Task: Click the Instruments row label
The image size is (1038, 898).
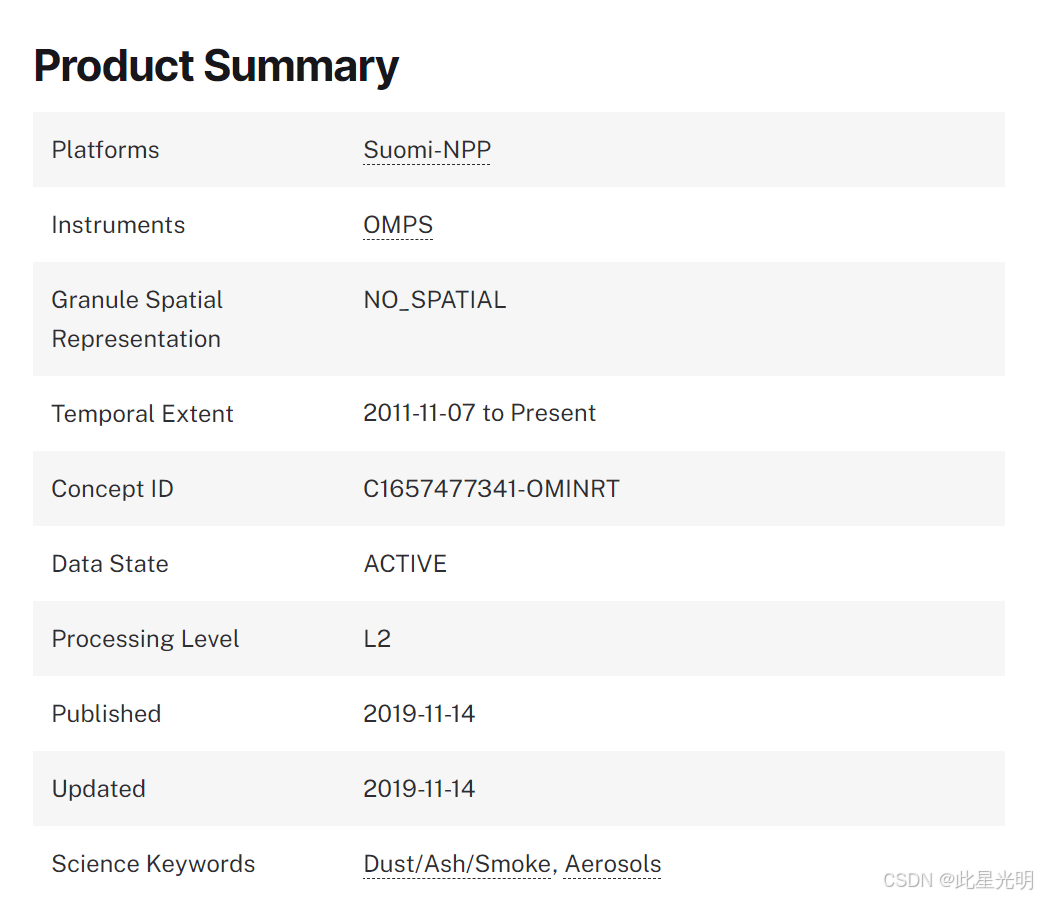Action: 118,225
